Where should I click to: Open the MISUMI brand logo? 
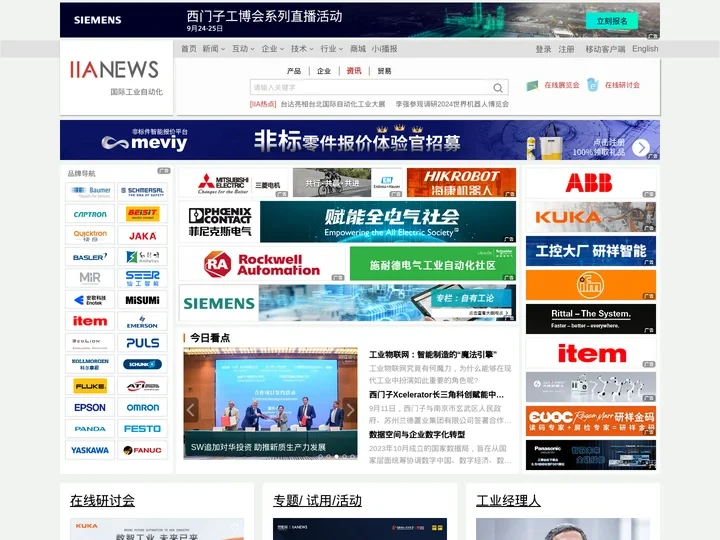142,300
